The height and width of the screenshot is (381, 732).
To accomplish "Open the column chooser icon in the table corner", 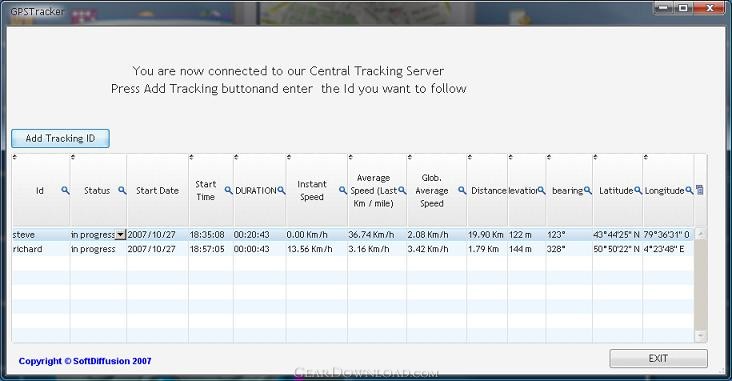I will (x=700, y=190).
